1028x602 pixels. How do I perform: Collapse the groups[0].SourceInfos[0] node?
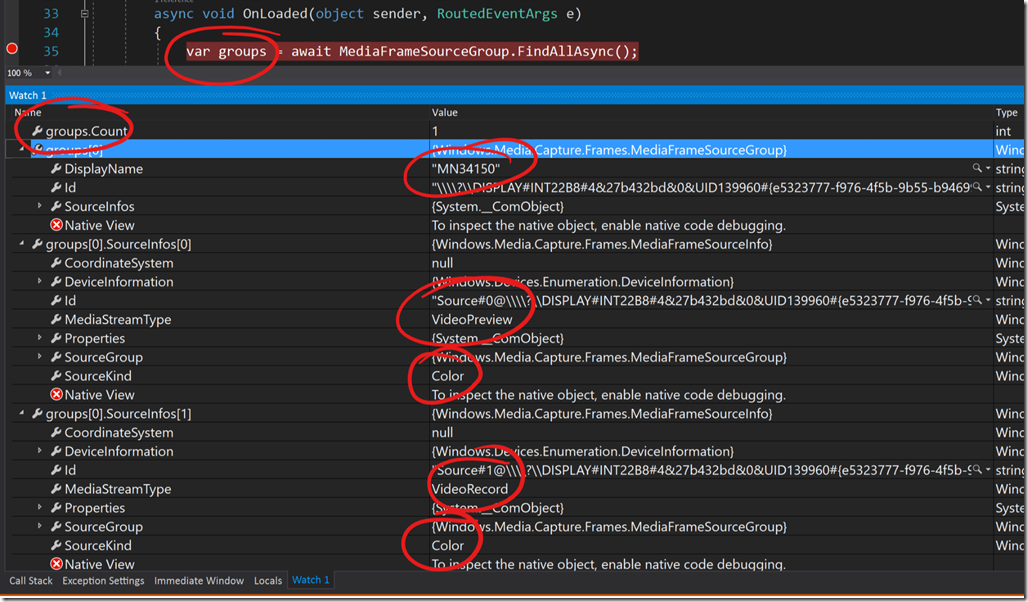click(22, 244)
